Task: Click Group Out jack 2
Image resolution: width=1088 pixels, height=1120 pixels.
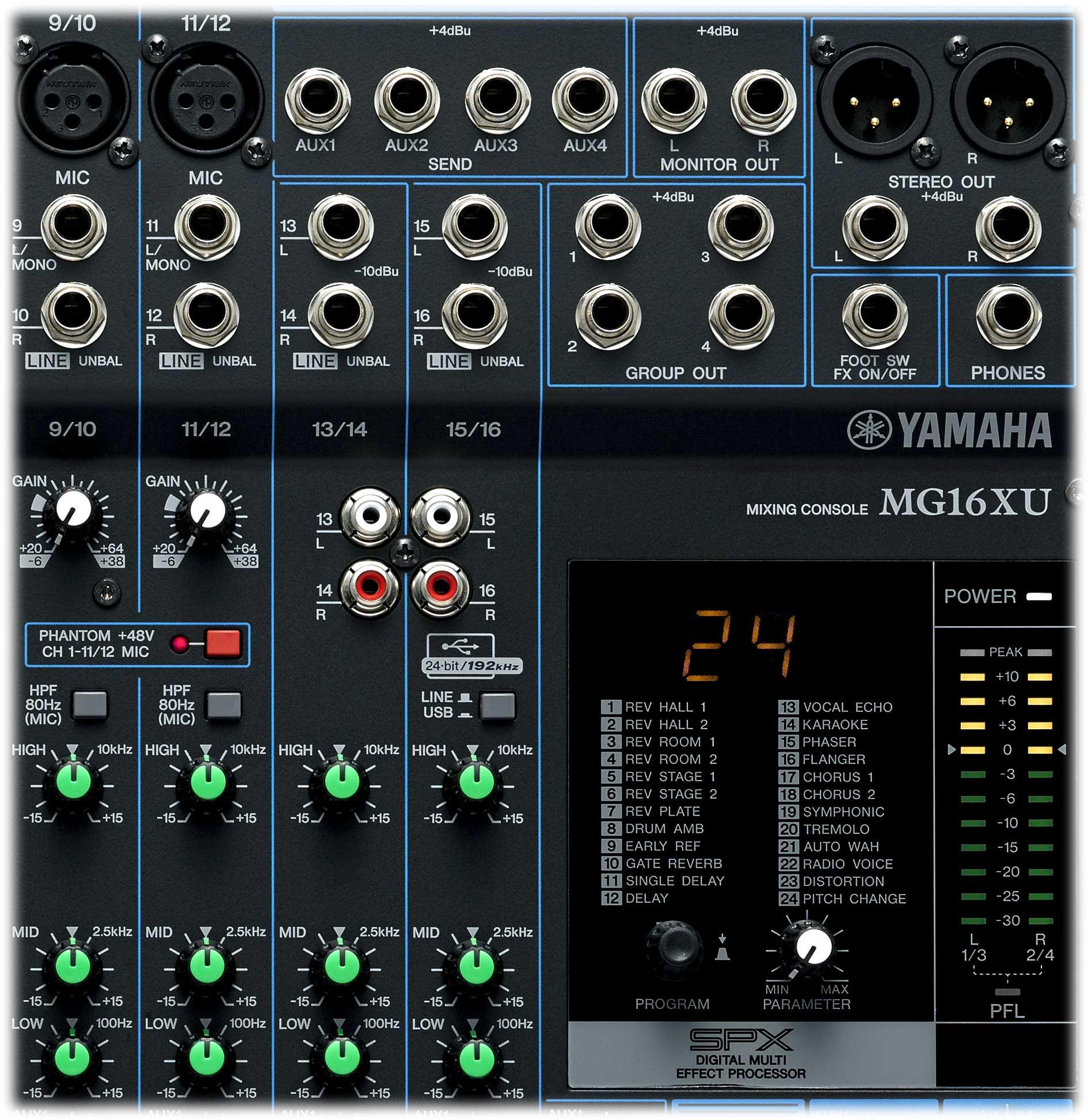Action: [x=608, y=317]
